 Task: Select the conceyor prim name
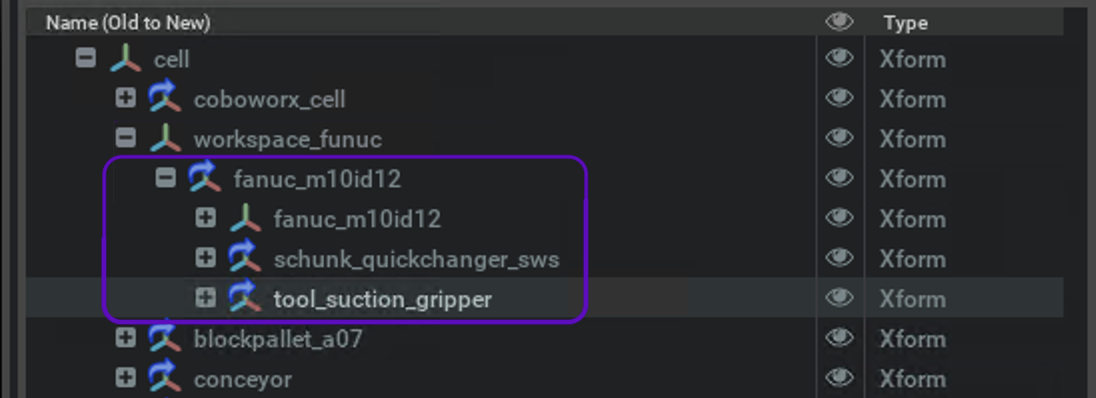coord(243,379)
